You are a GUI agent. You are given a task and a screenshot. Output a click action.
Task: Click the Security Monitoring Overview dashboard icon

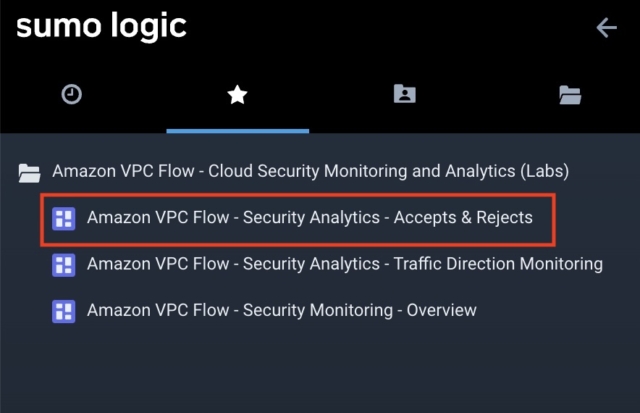[64, 311]
